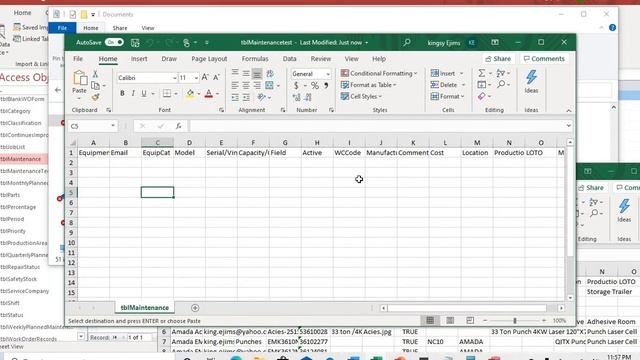Click the Comma Style icon
Image resolution: width=640 pixels, height=360 pixels.
pos(326,85)
